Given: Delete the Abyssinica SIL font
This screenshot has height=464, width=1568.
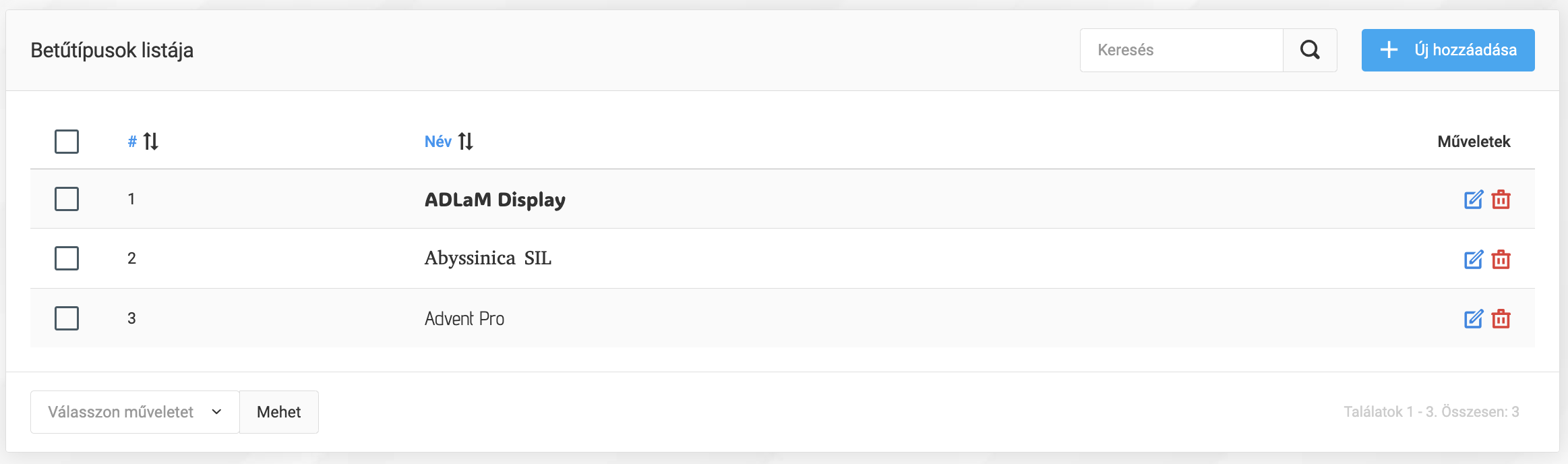Looking at the screenshot, I should point(1501,259).
